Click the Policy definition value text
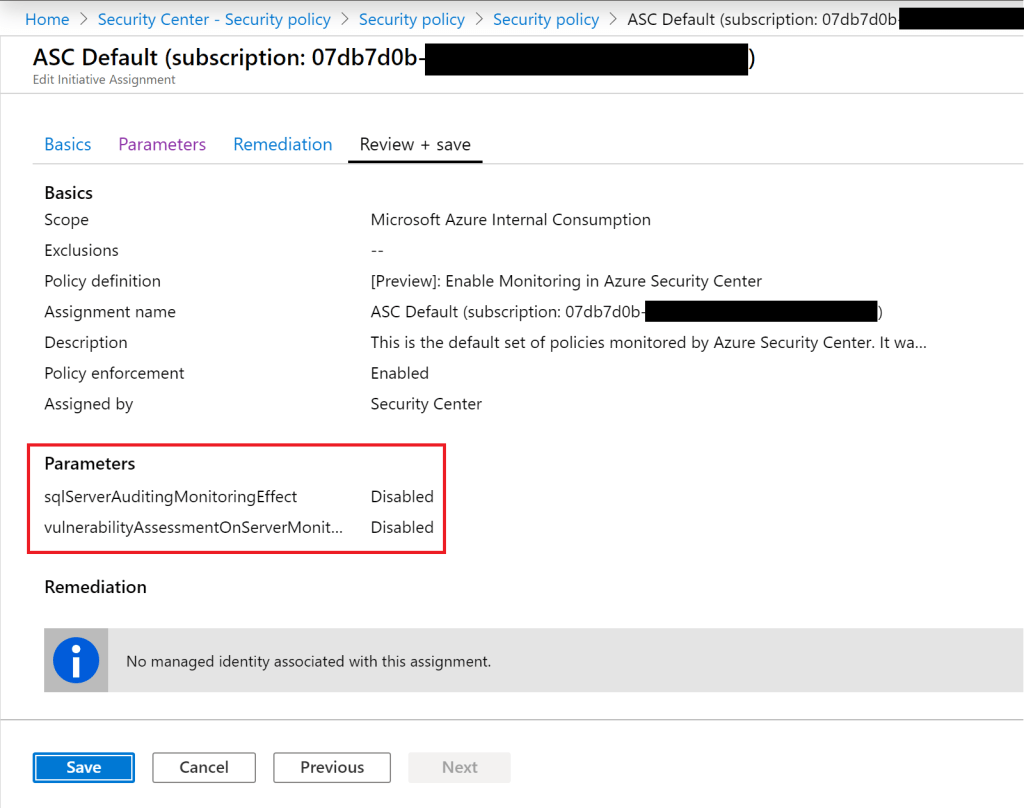The image size is (1024, 808). click(x=566, y=281)
